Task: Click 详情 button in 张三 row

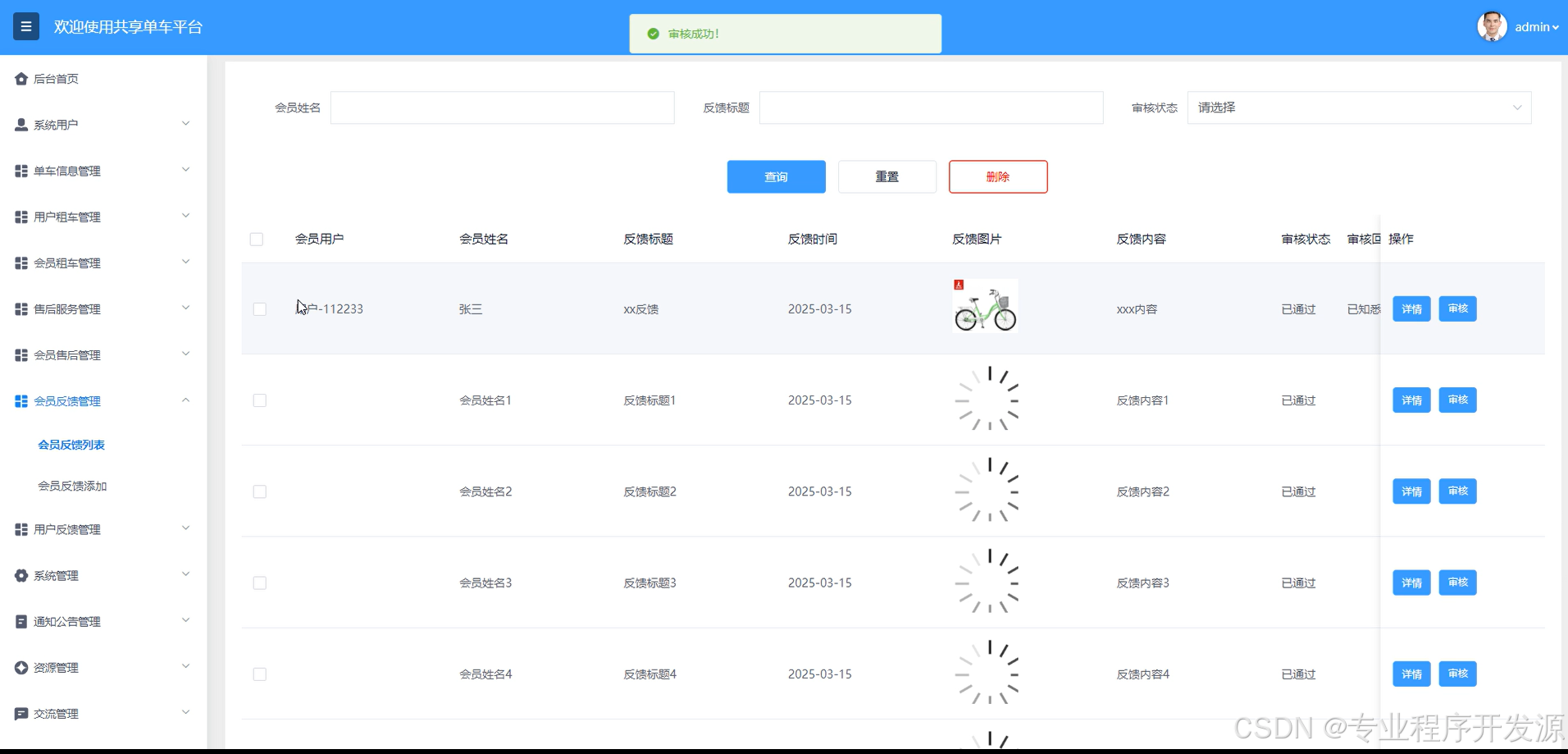Action: pos(1411,308)
